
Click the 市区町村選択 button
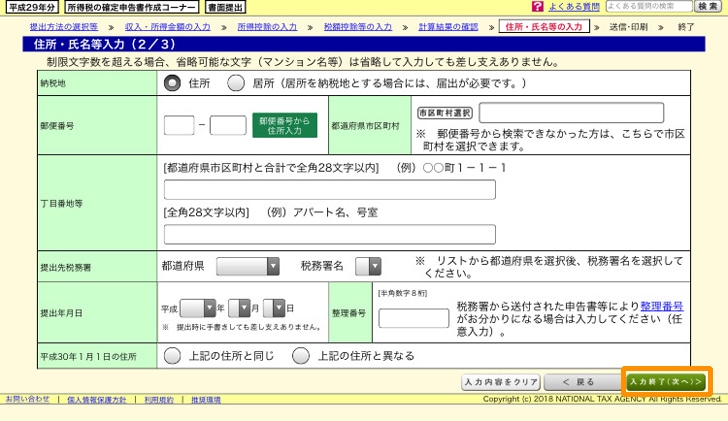(x=445, y=113)
